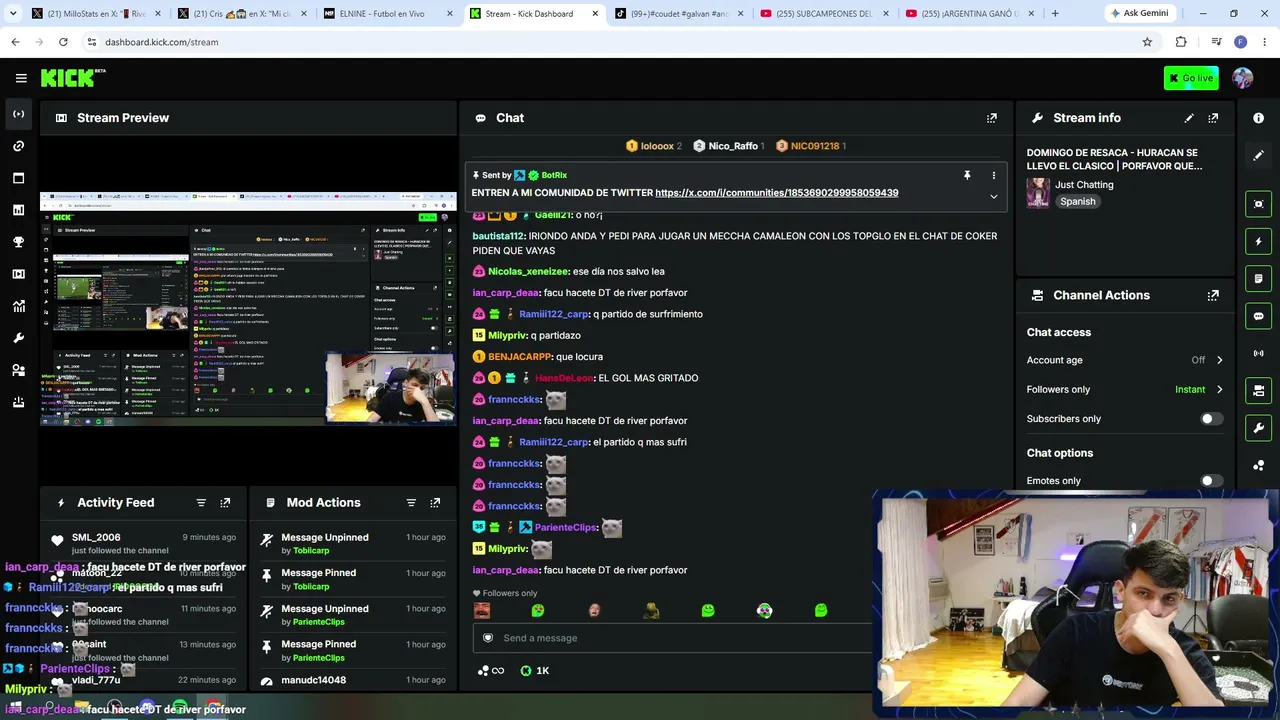
Task: Toggle the Stream Preview panel icon in right sidebar
Action: (x=1258, y=204)
